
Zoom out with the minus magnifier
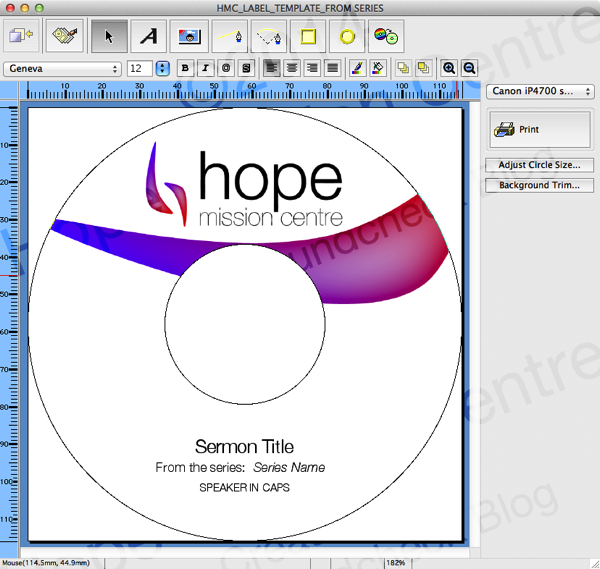tap(469, 68)
